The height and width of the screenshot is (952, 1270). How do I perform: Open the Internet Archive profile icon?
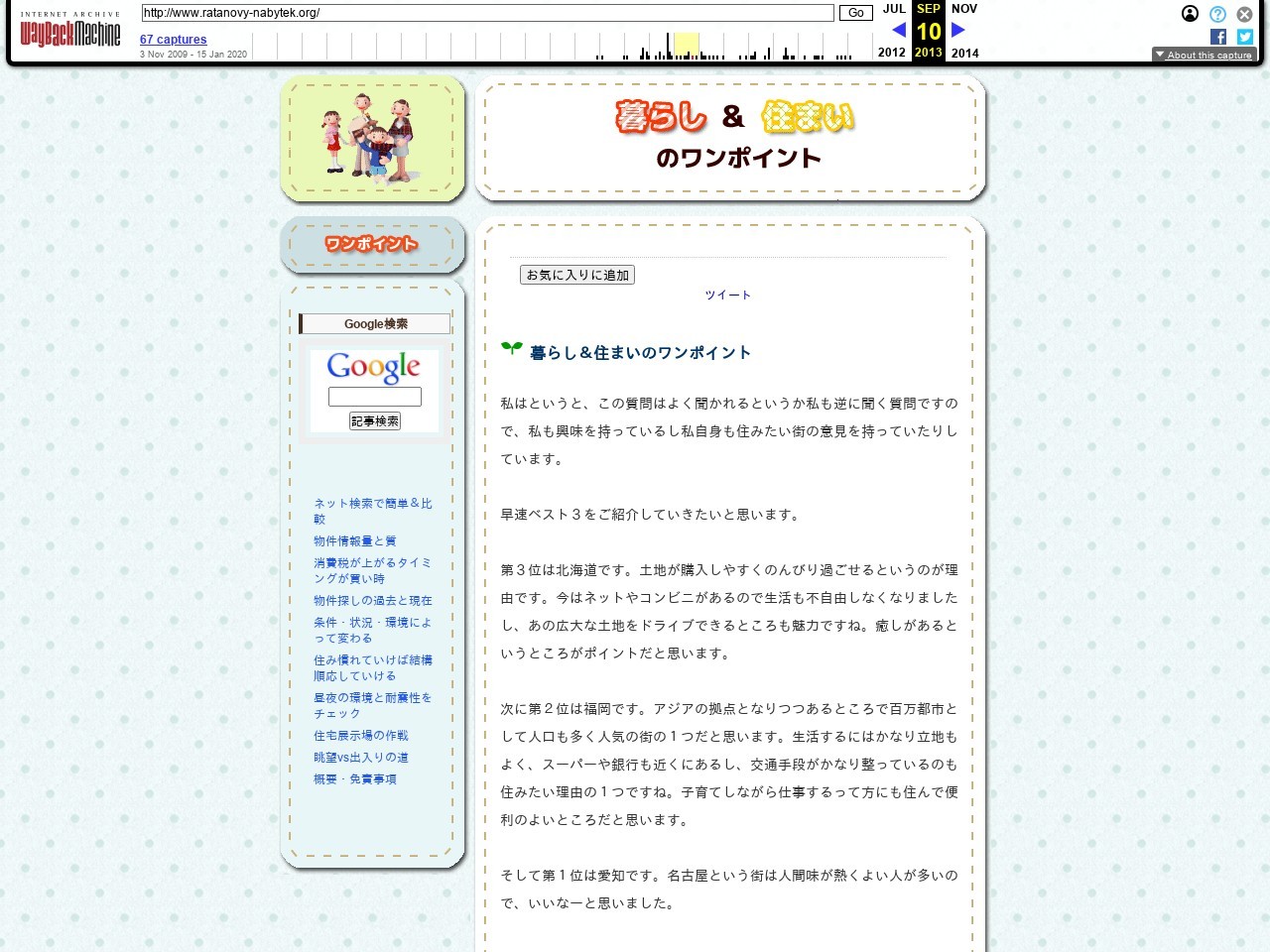(1190, 14)
